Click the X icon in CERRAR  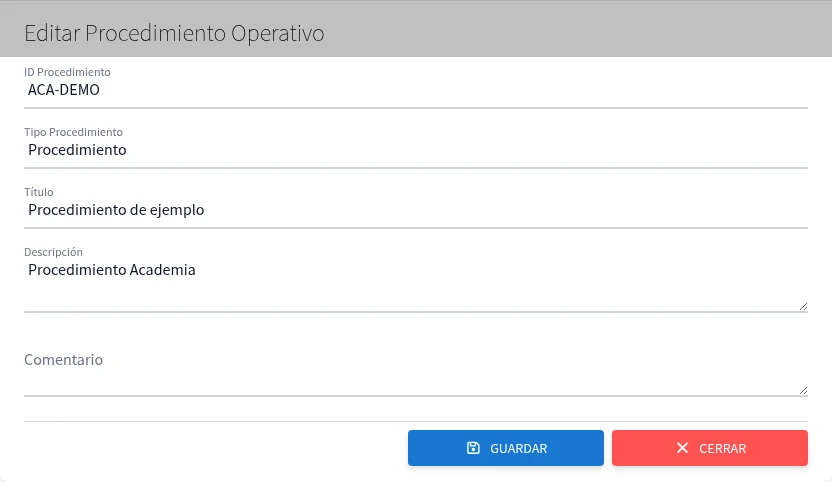(x=682, y=448)
